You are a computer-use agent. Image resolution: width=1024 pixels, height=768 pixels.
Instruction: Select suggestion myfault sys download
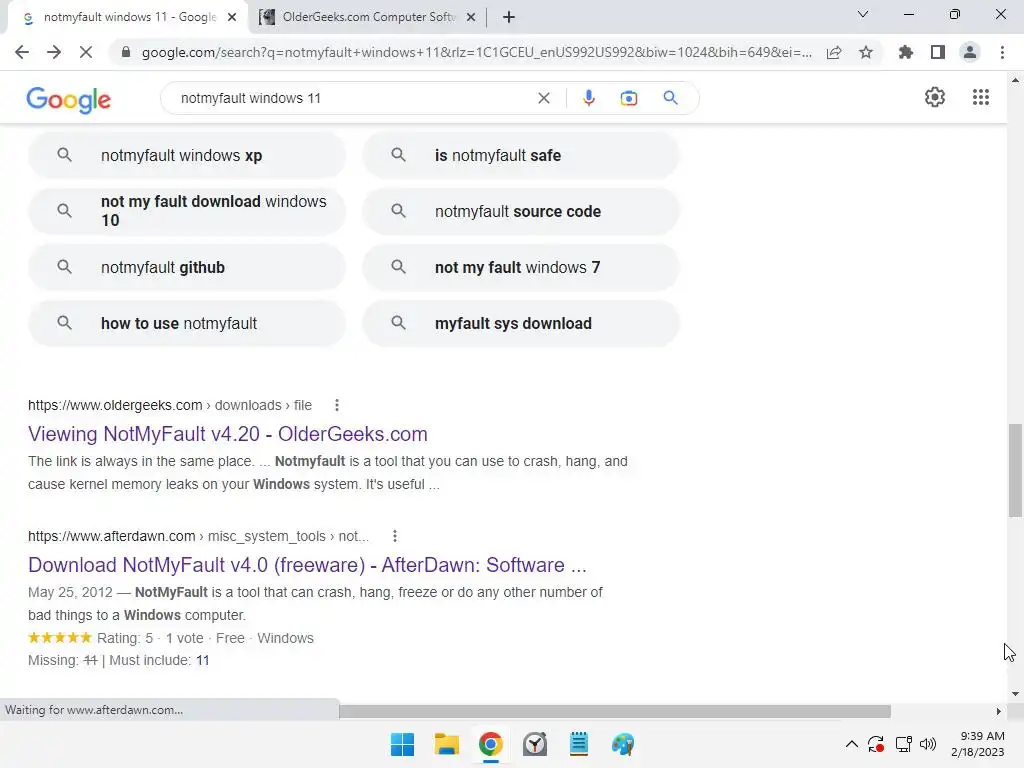tap(521, 323)
